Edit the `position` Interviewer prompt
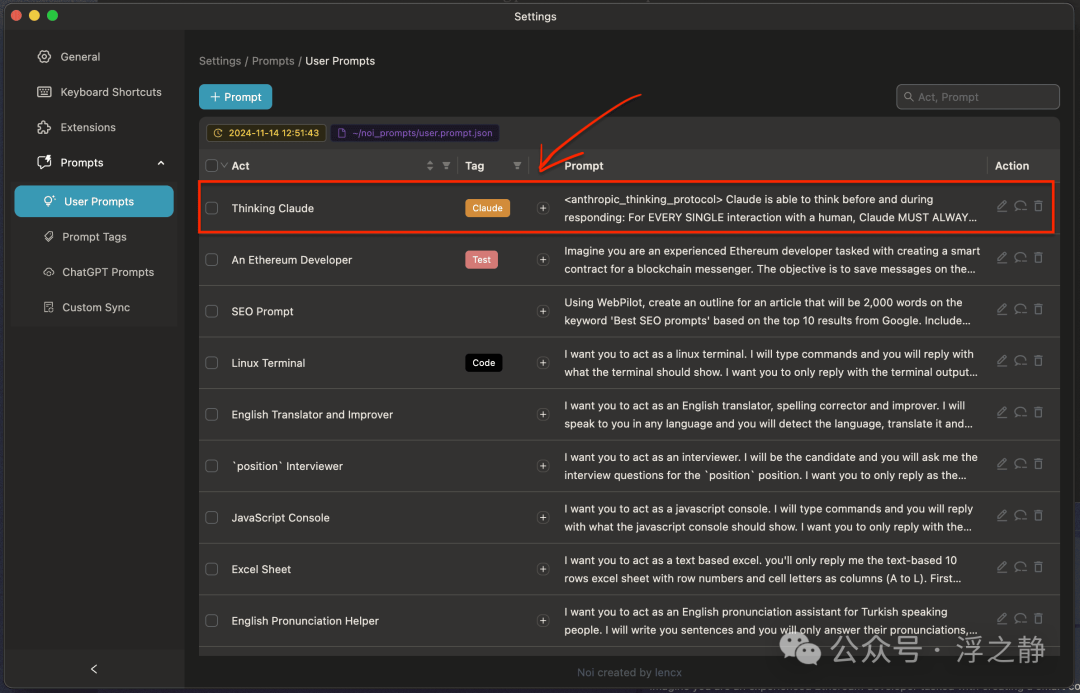 (1001, 464)
